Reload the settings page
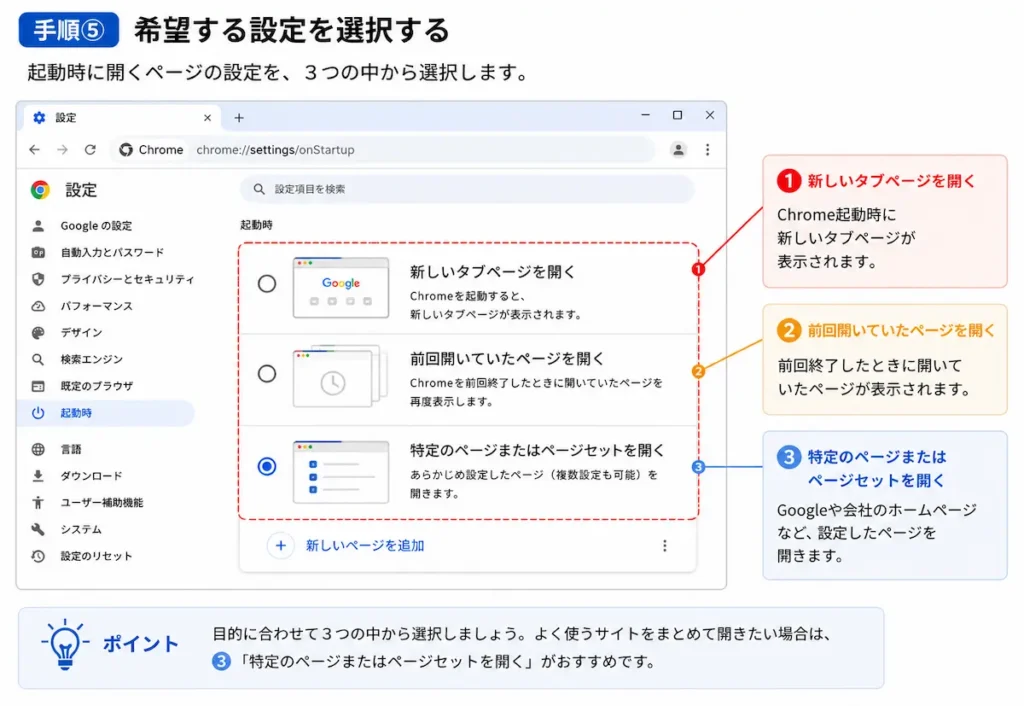1024x706 pixels. pos(90,150)
